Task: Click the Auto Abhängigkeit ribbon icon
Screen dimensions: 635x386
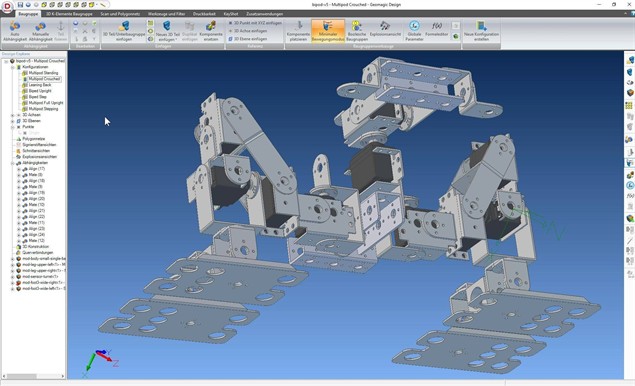Action: (x=15, y=31)
